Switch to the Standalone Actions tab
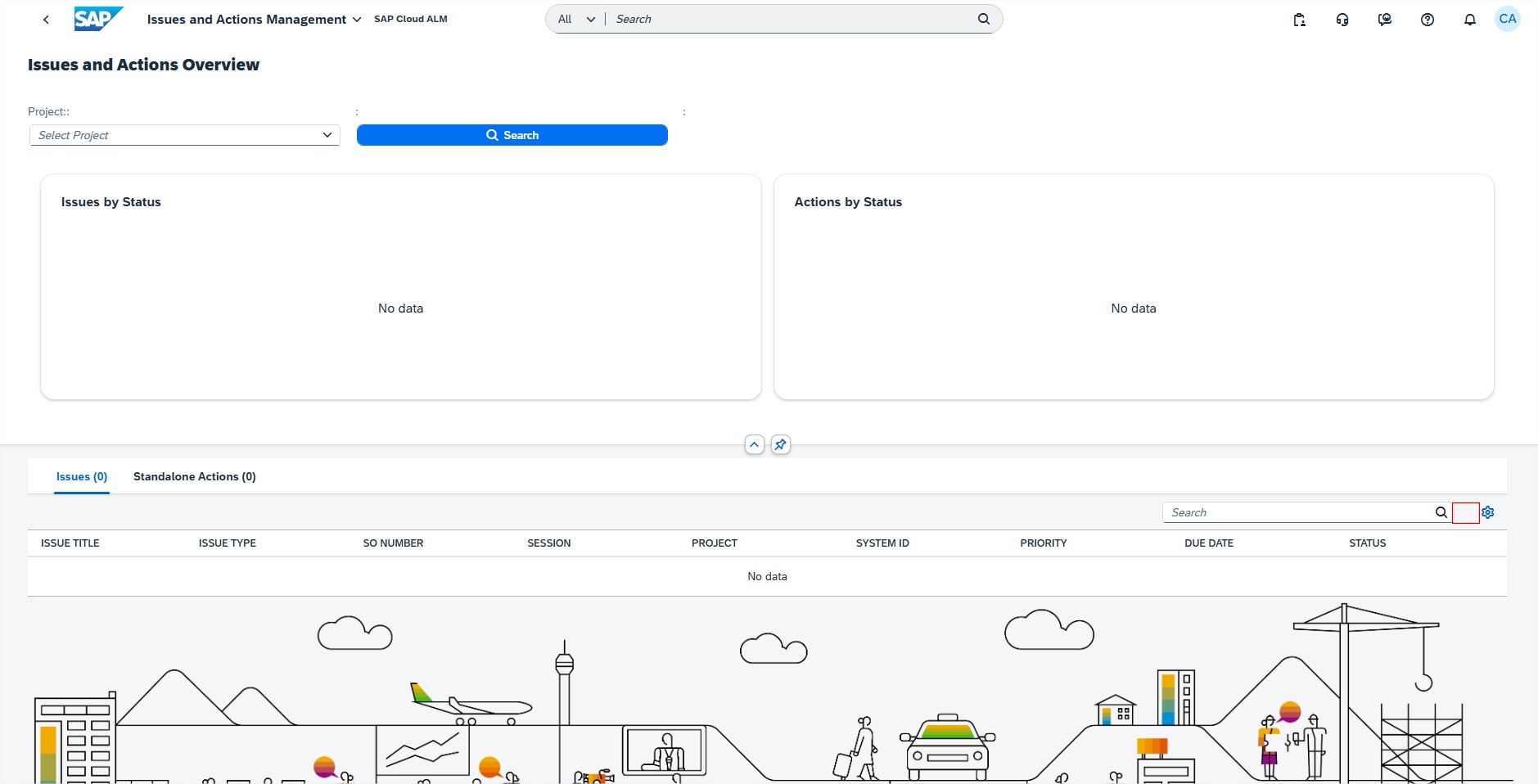The width and height of the screenshot is (1538, 784). tap(194, 476)
